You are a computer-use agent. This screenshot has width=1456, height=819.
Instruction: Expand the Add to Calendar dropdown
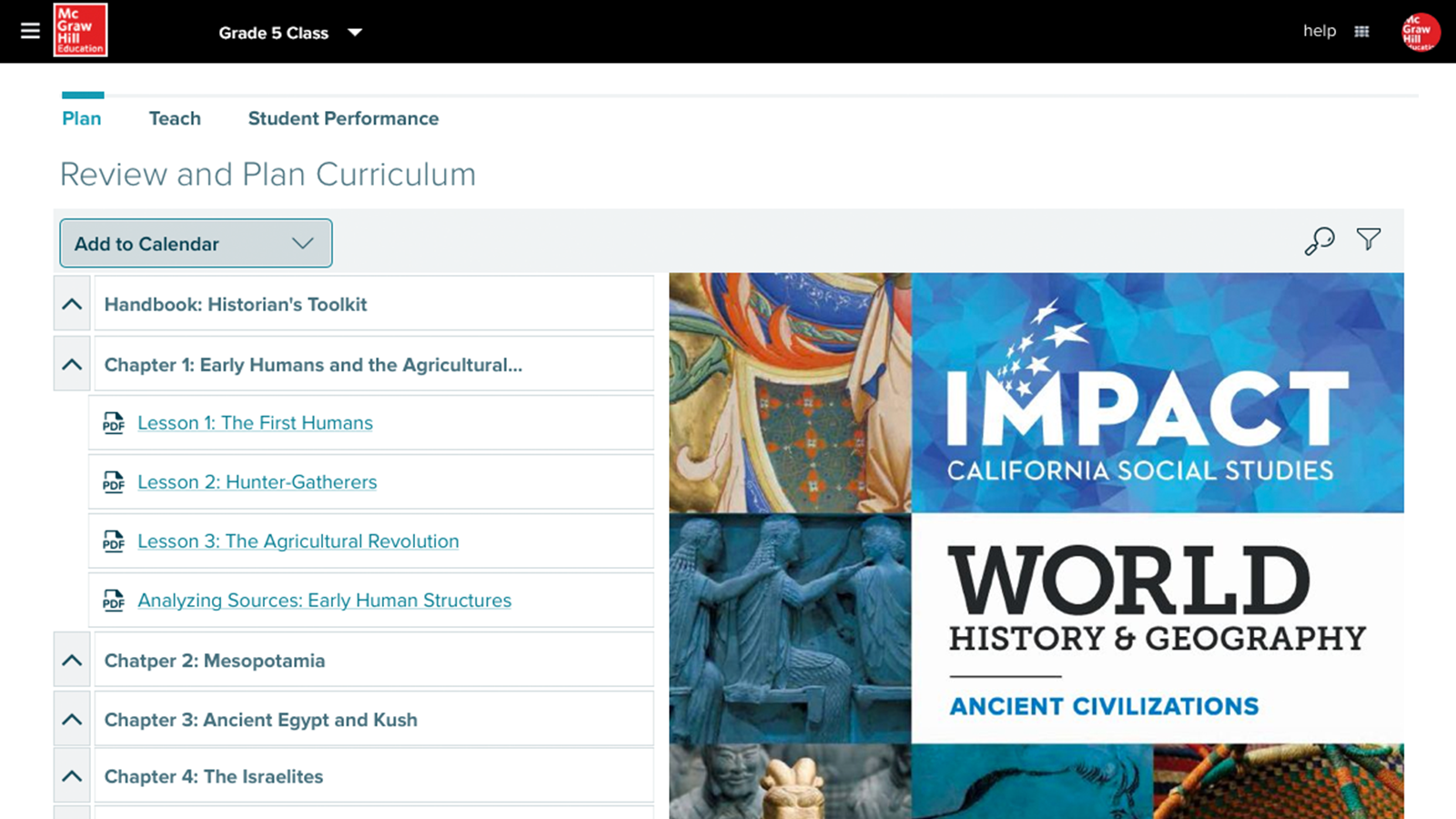tap(196, 244)
